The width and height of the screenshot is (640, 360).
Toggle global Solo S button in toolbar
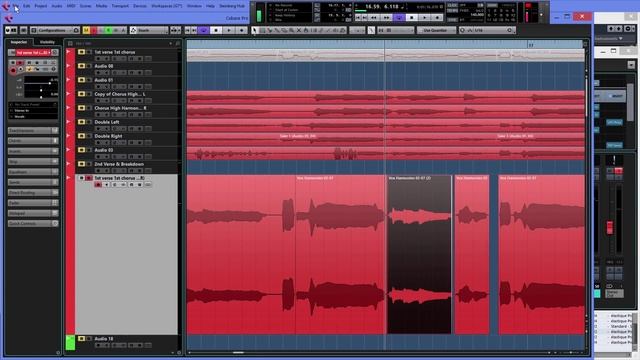coord(93,30)
